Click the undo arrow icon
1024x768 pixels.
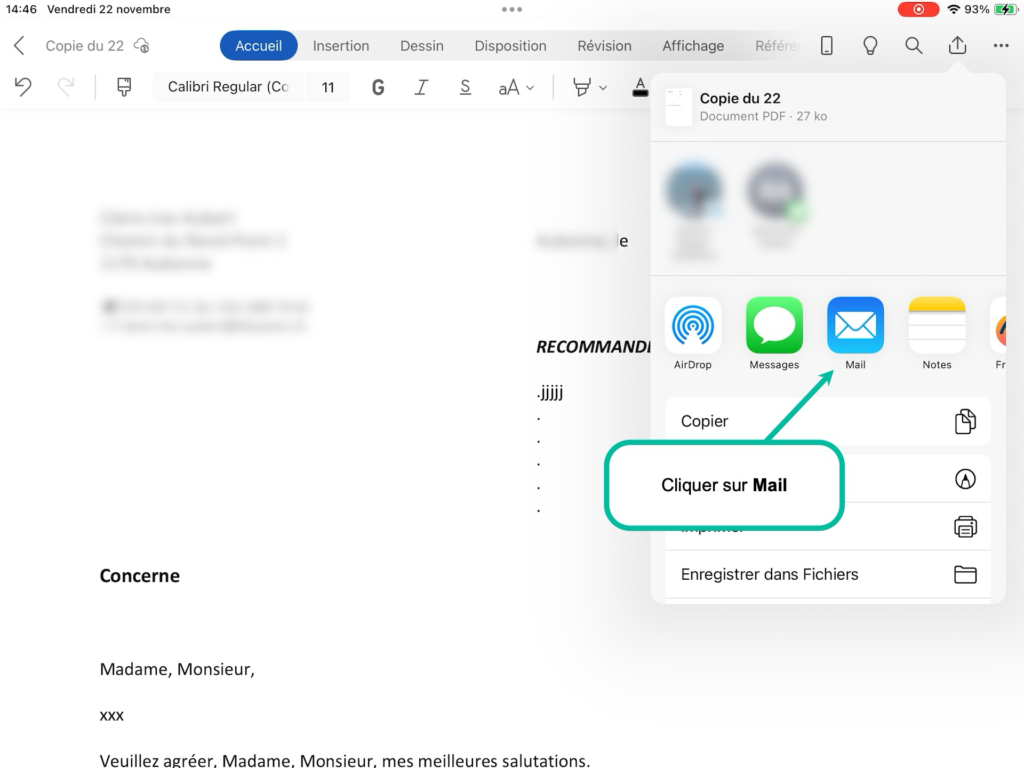23,87
